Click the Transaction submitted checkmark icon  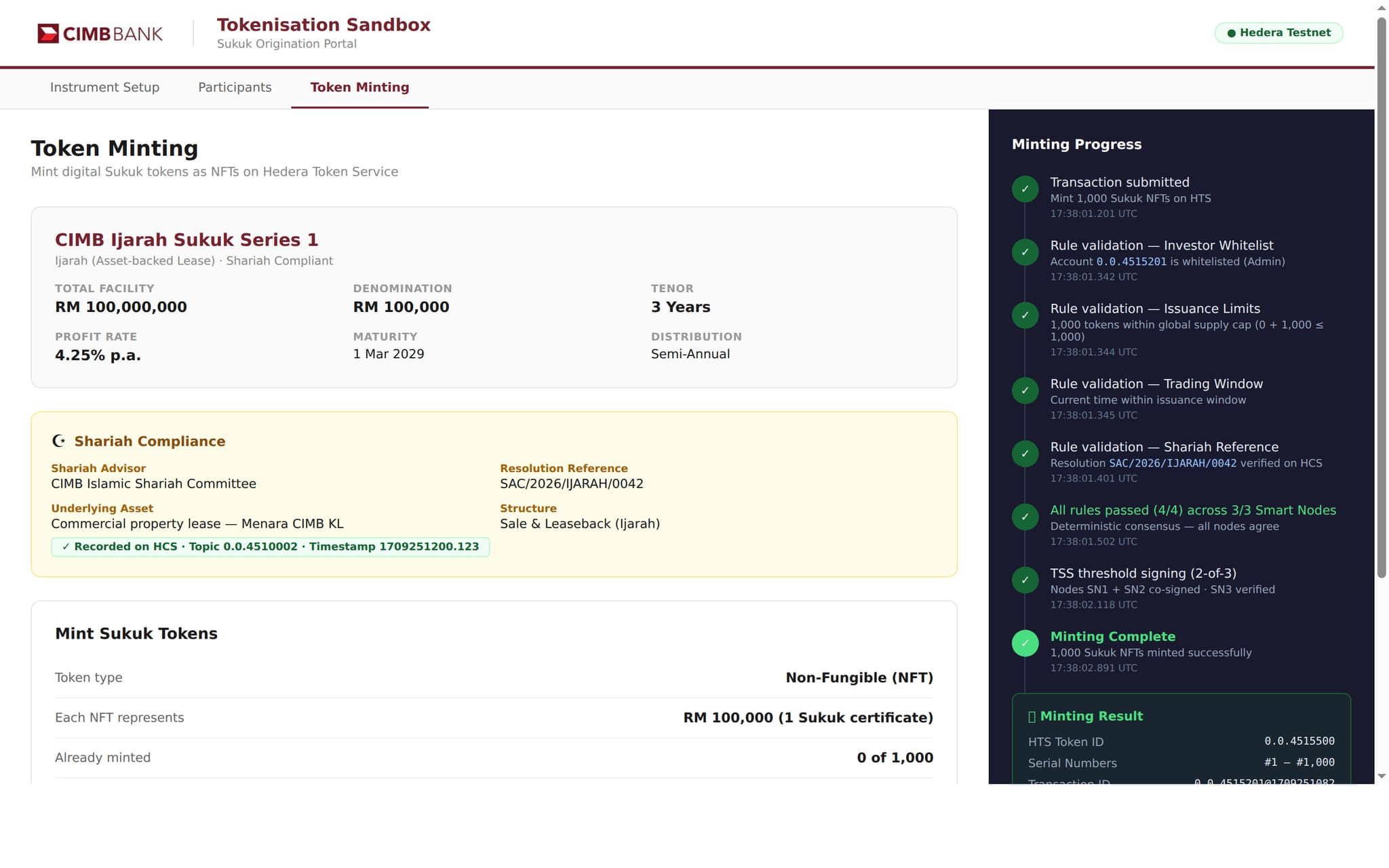pyautogui.click(x=1025, y=189)
